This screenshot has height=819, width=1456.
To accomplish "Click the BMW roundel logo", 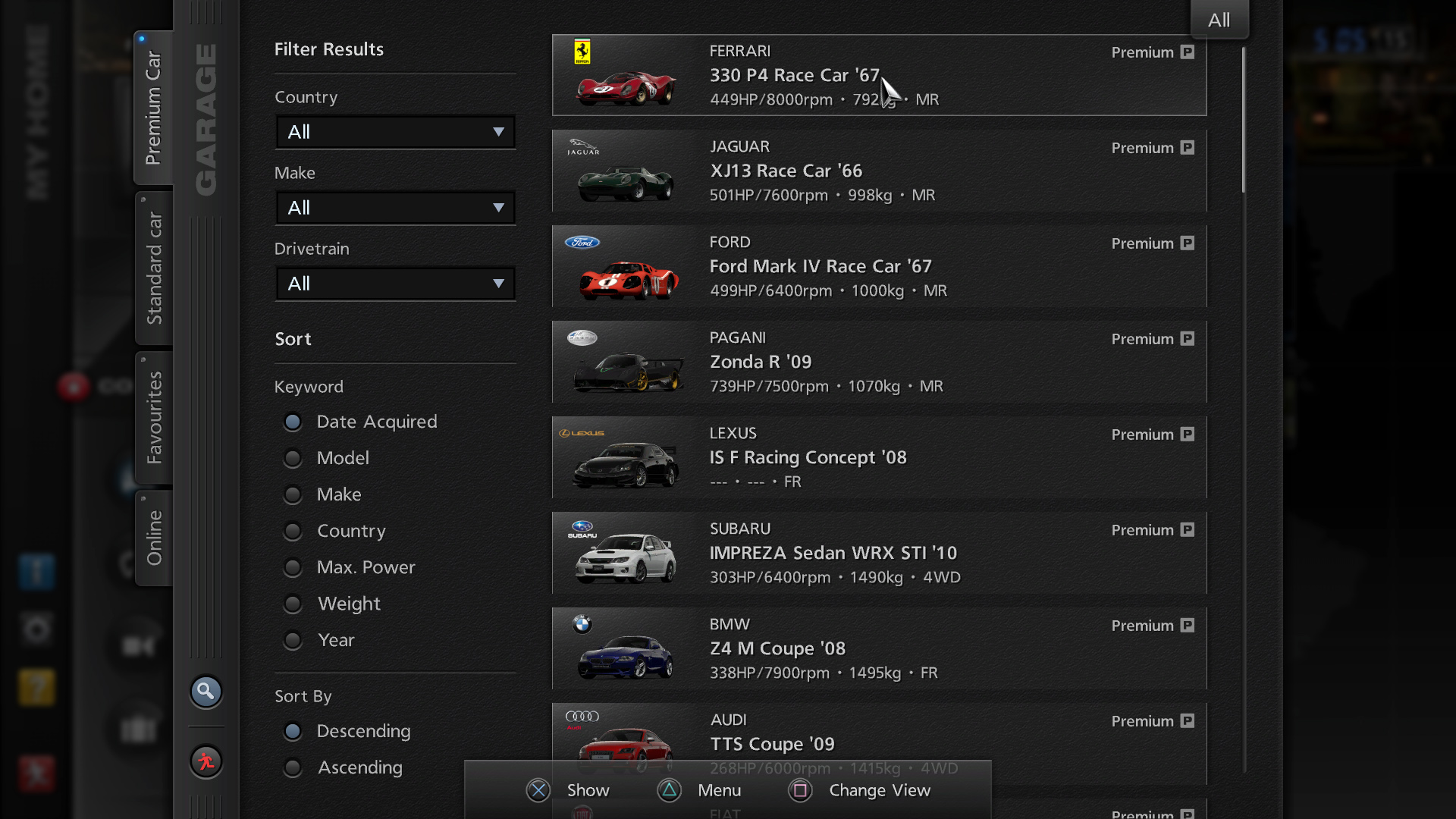I will 582,624.
